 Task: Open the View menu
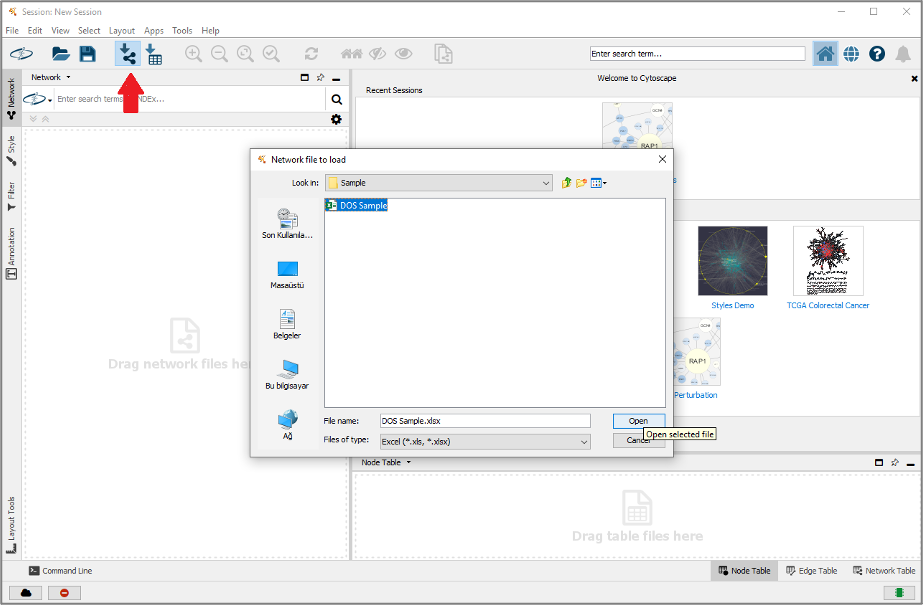click(60, 31)
